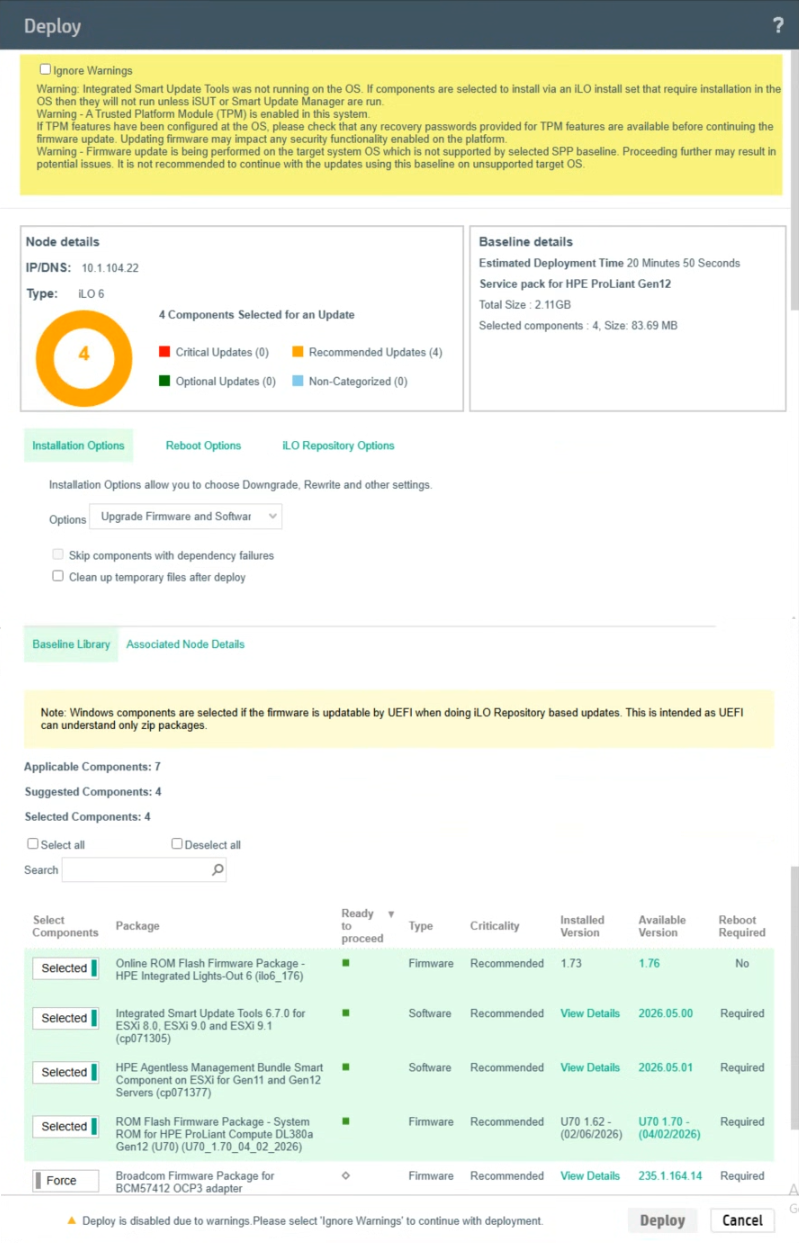799x1247 pixels.
Task: Open the Associated Node Details tab
Action: [185, 644]
